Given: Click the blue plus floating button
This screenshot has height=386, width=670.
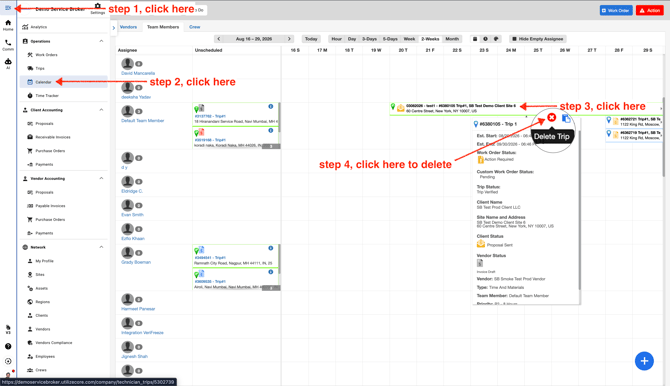Looking at the screenshot, I should pyautogui.click(x=644, y=361).
